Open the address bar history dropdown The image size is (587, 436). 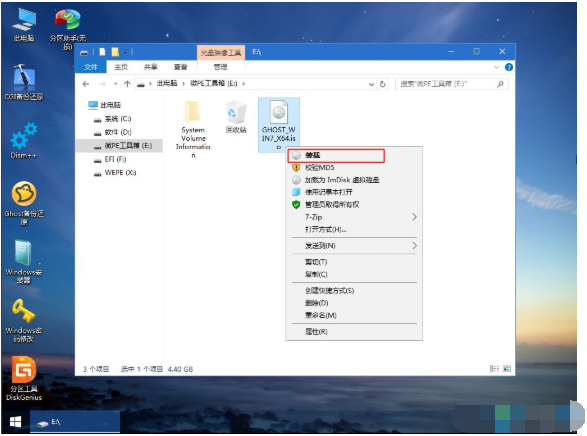(x=371, y=84)
